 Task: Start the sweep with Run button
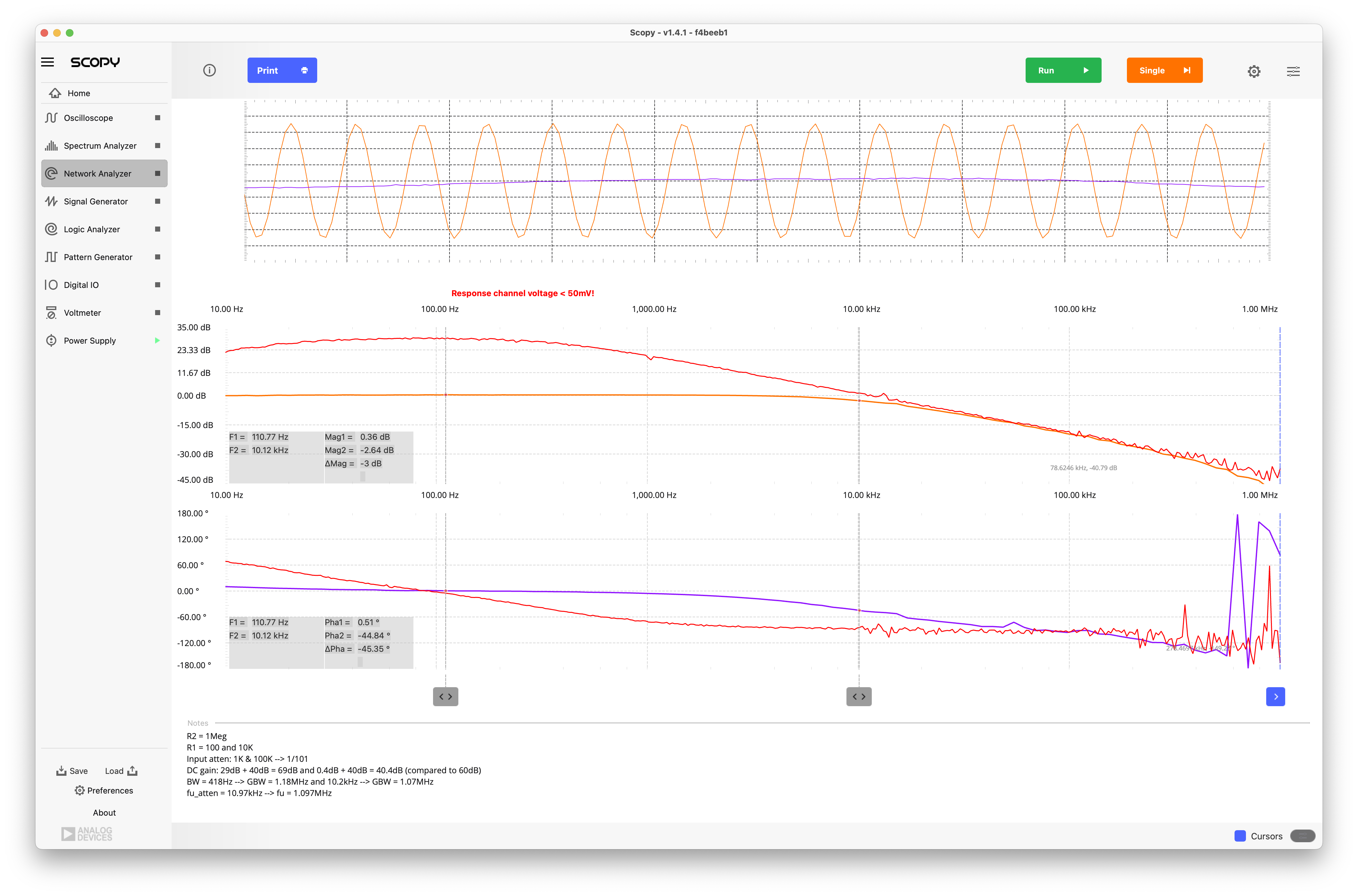click(x=1063, y=70)
